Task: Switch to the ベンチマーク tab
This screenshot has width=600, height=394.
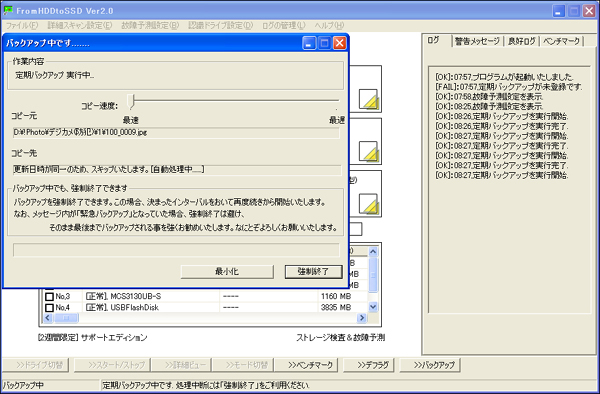Action: 561,41
